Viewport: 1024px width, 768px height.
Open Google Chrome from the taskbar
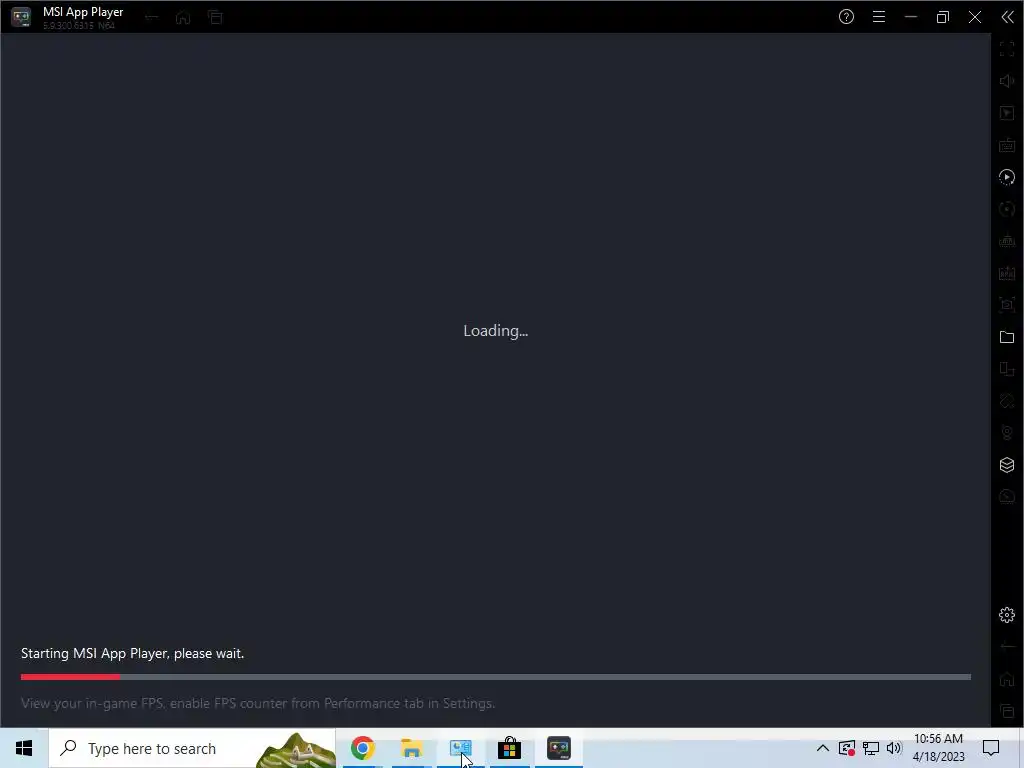point(362,748)
